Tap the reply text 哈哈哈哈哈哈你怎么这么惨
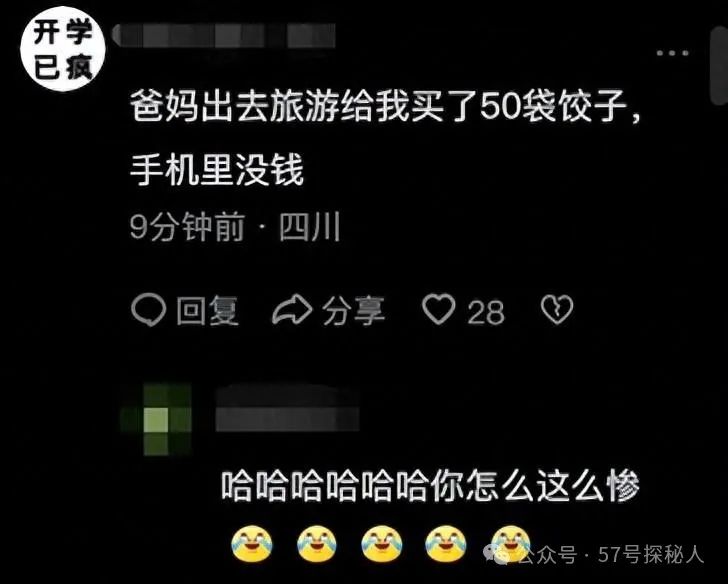The height and width of the screenshot is (584, 728). click(430, 486)
